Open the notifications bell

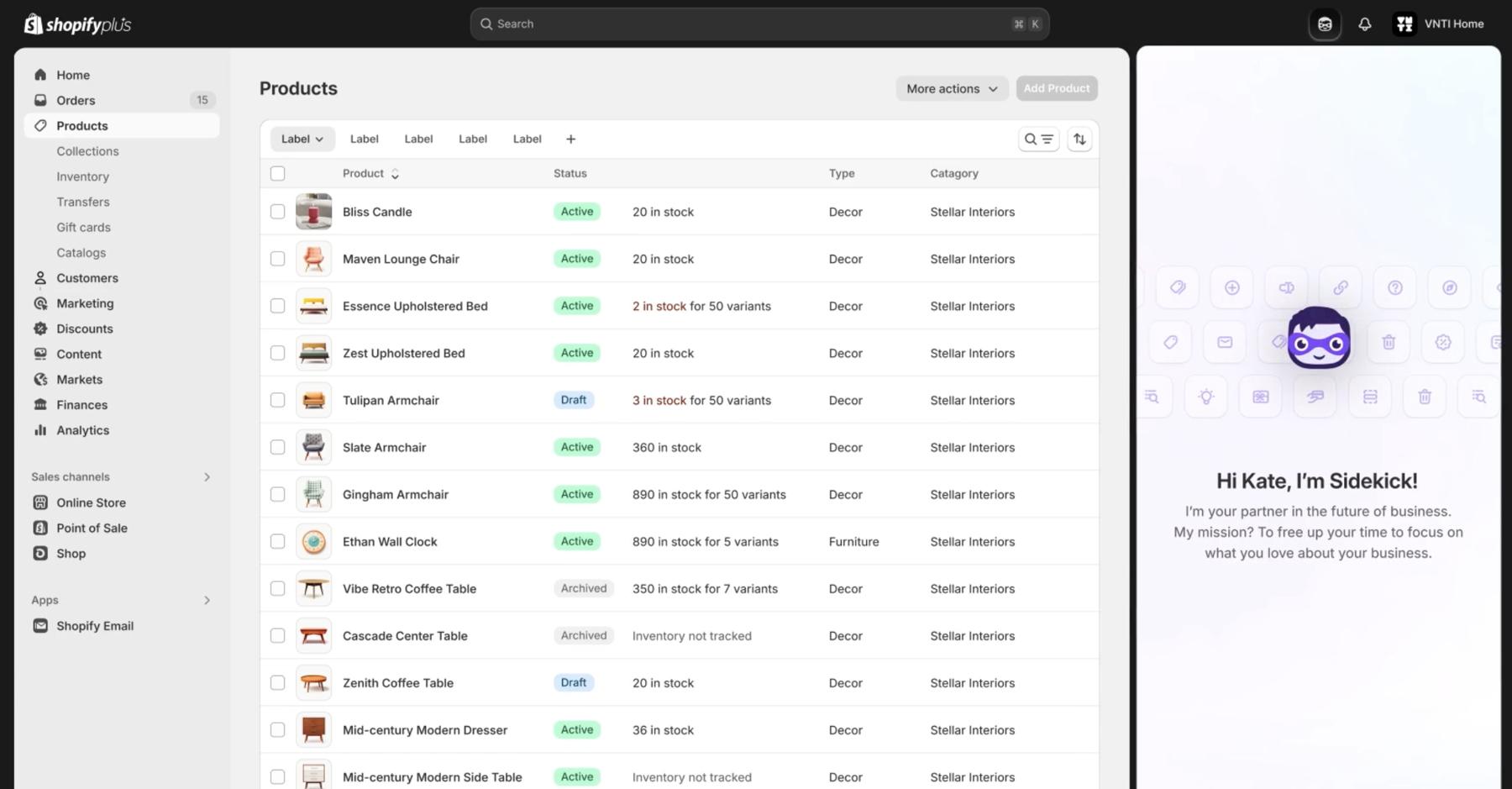point(1364,24)
